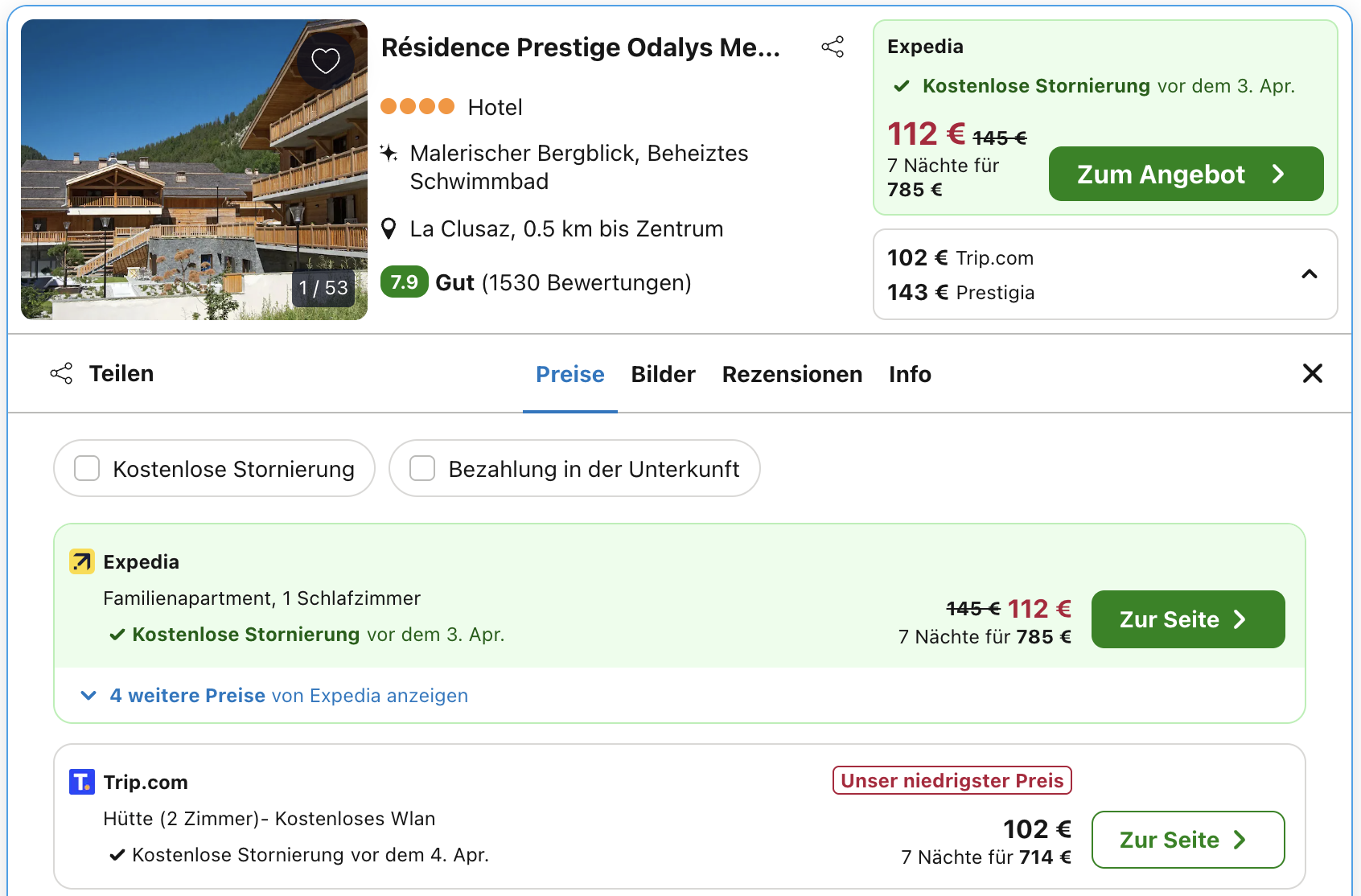Tick the Bezahlung in der Unterkunft checkbox
The width and height of the screenshot is (1361, 896).
point(422,468)
